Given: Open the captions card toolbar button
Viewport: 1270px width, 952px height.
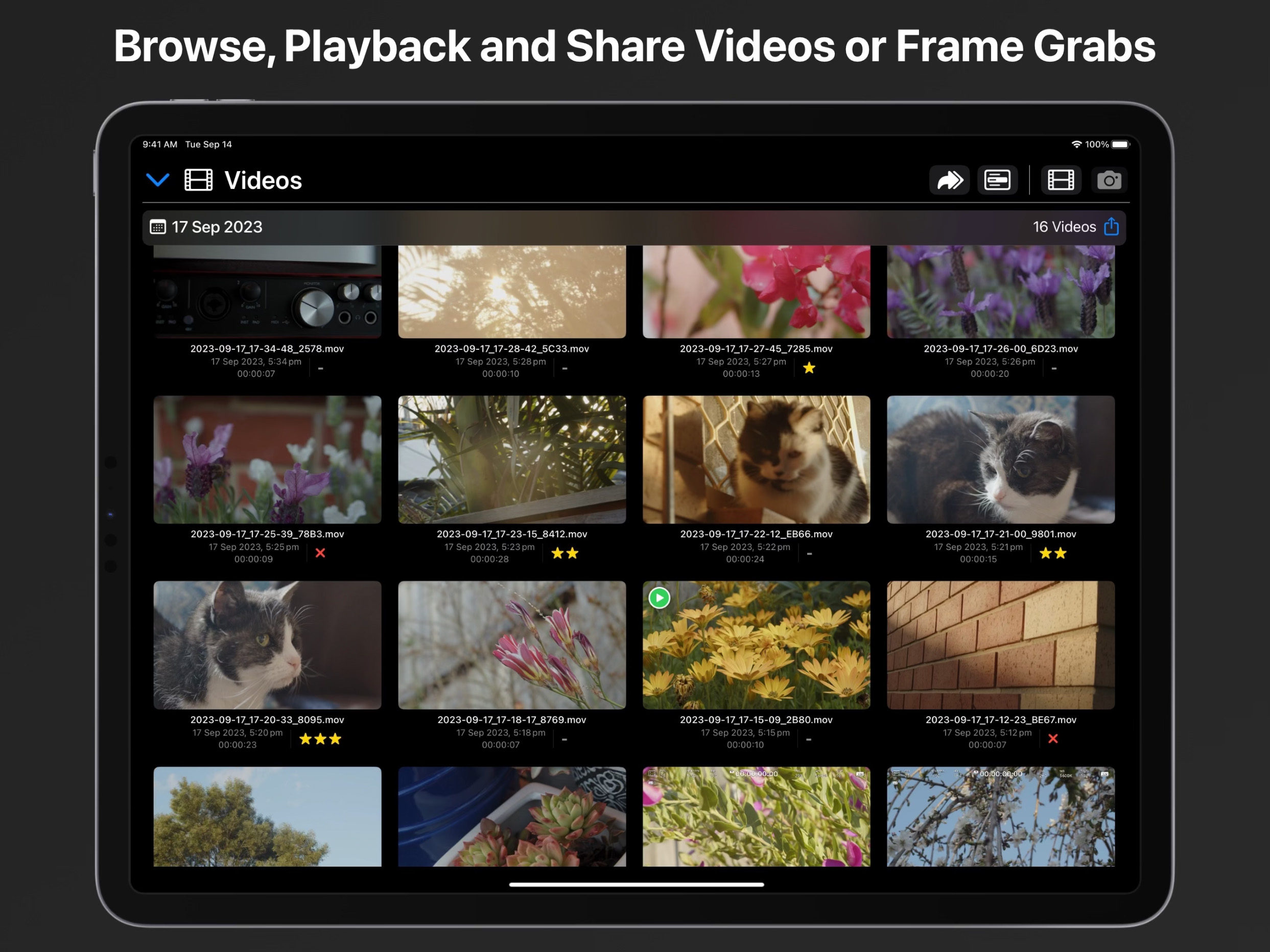Looking at the screenshot, I should click(x=997, y=180).
